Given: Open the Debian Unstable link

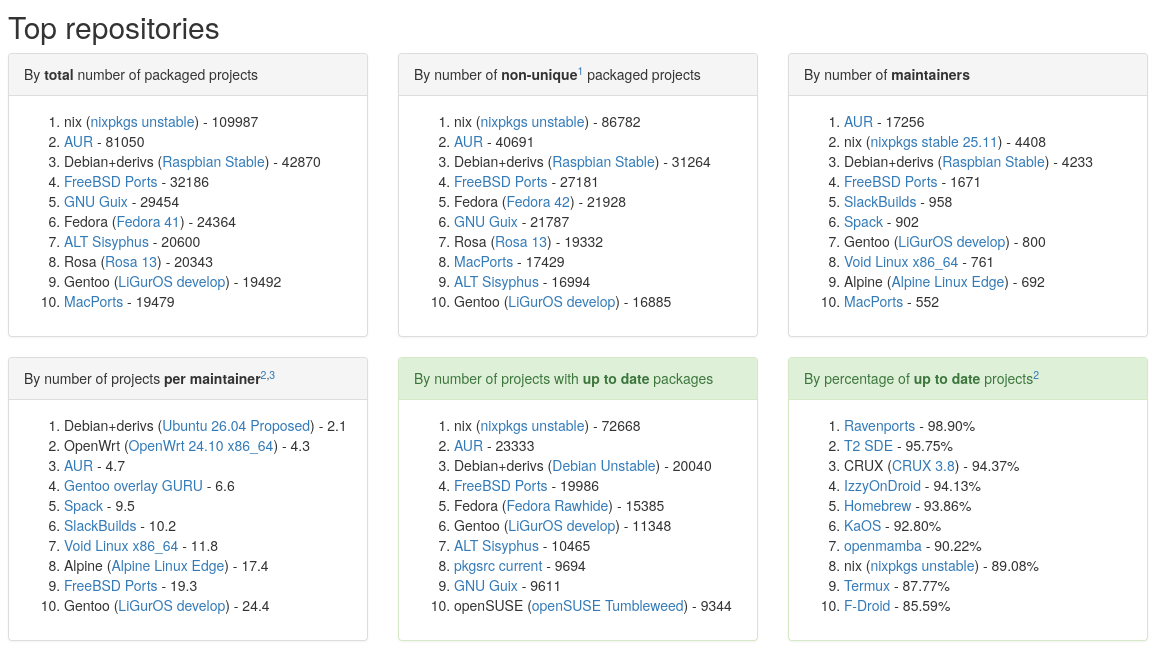Looking at the screenshot, I should 604,466.
